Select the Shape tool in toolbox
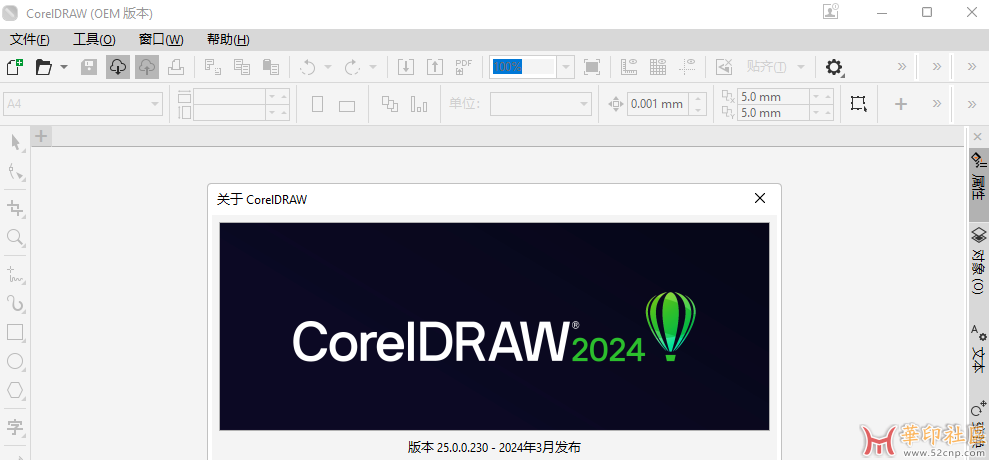 pyautogui.click(x=16, y=172)
